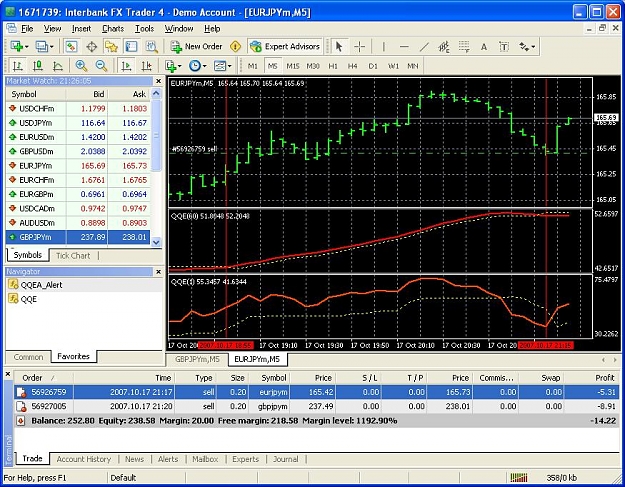Select the text label A tool
625x487 pixels.
[483, 47]
